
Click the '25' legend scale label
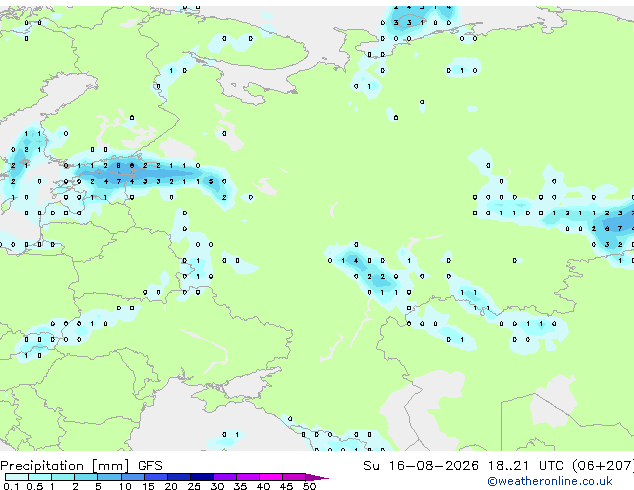click(x=194, y=486)
